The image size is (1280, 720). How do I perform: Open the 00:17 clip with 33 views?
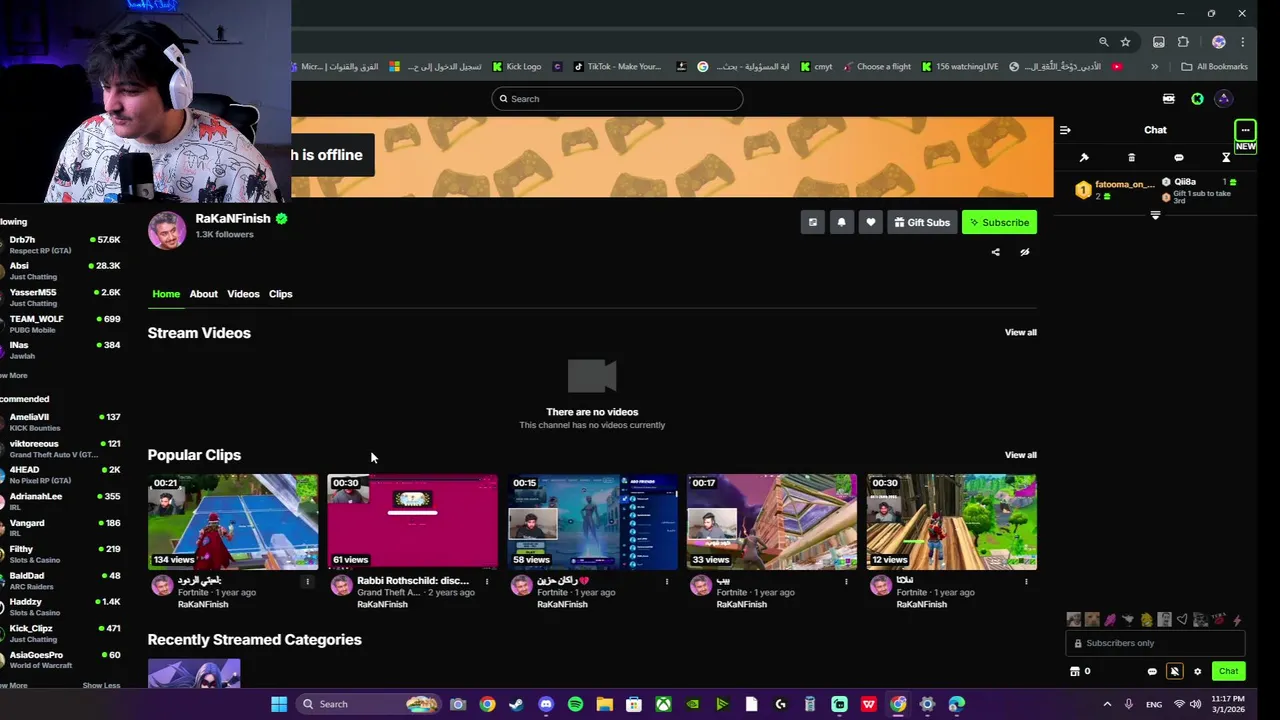772,521
